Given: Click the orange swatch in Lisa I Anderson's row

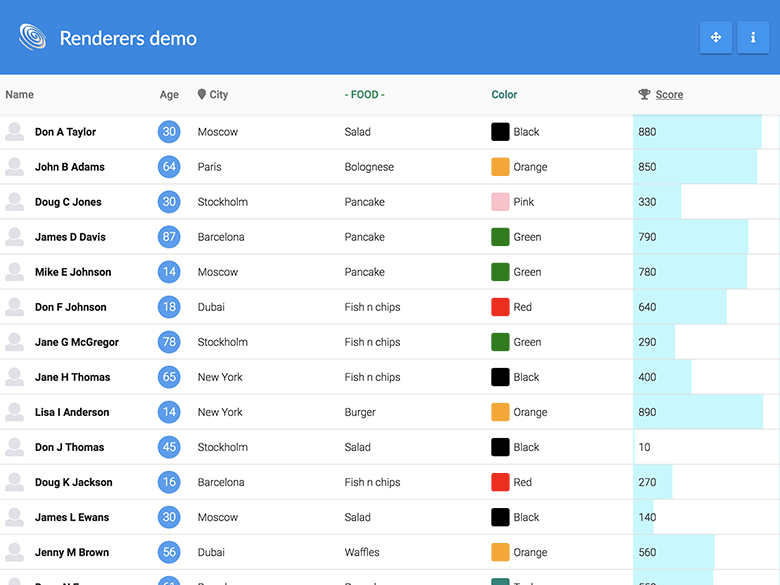Looking at the screenshot, I should 500,412.
